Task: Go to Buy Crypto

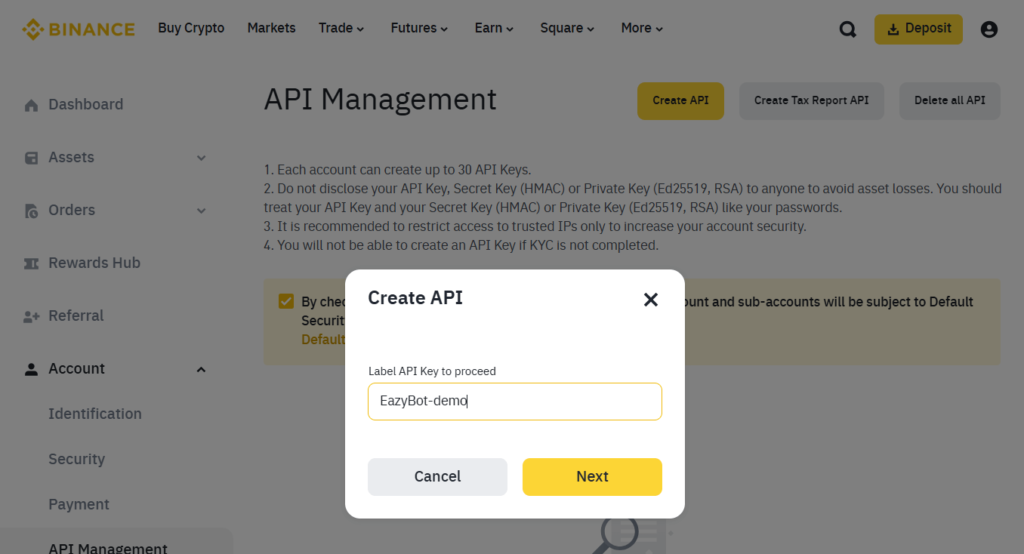Action: pyautogui.click(x=191, y=28)
